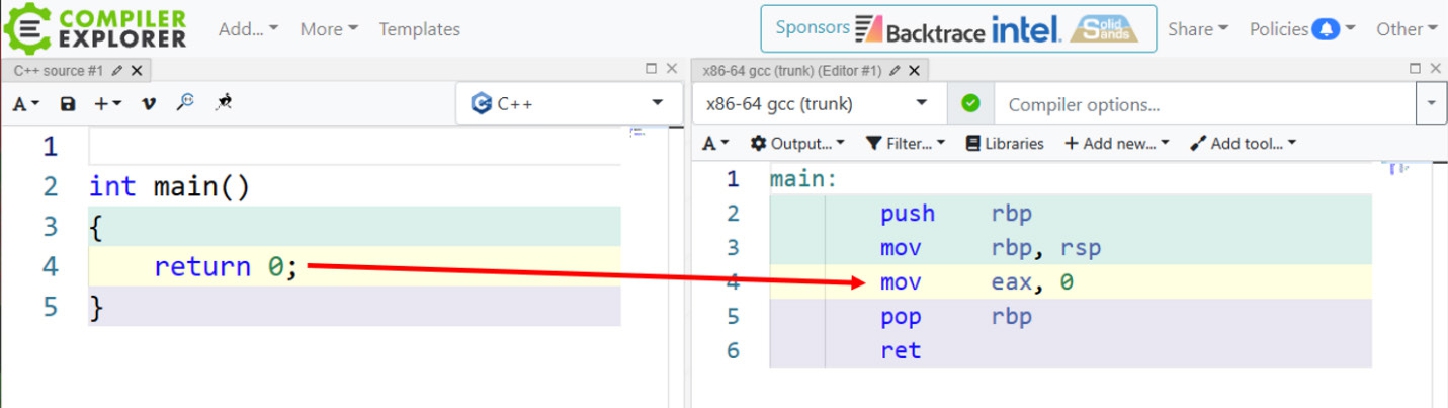This screenshot has width=1448, height=408.
Task: Open the Add... menu in top bar
Action: point(249,29)
